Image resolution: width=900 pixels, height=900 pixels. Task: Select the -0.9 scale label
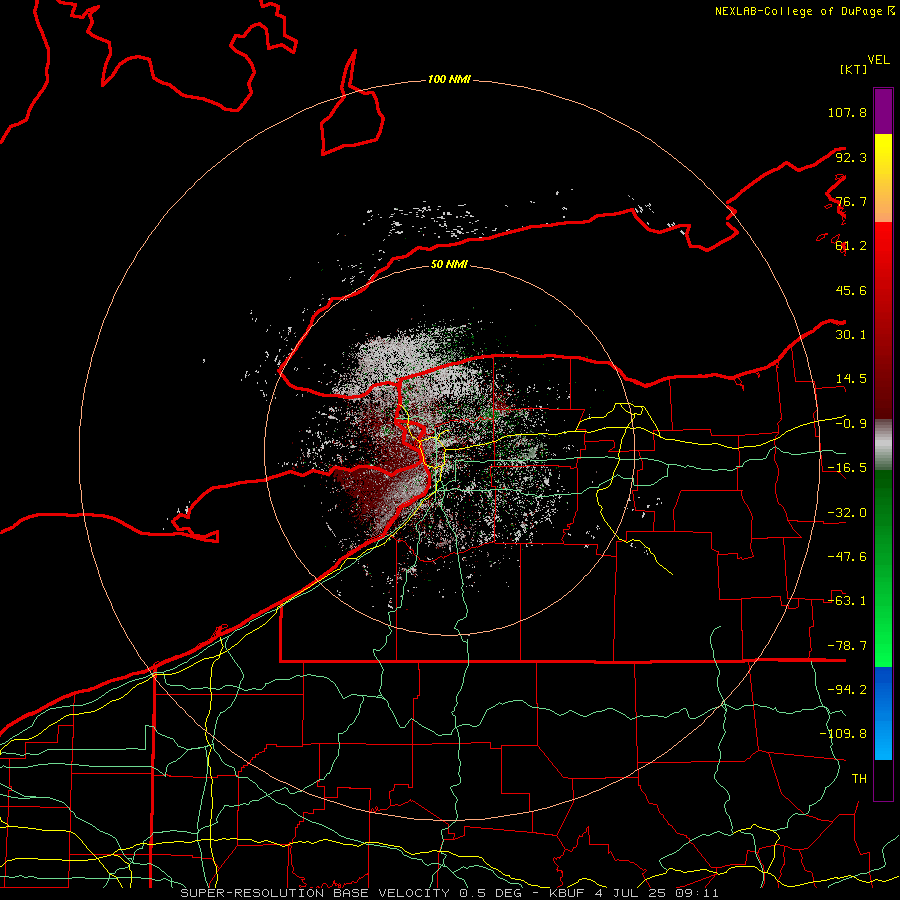(x=851, y=424)
